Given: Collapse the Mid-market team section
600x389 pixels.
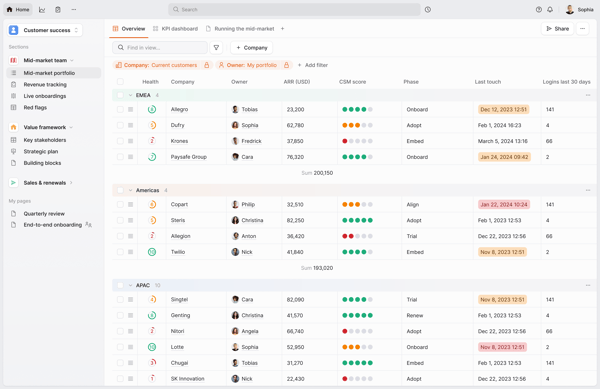Looking at the screenshot, I should pyautogui.click(x=72, y=60).
